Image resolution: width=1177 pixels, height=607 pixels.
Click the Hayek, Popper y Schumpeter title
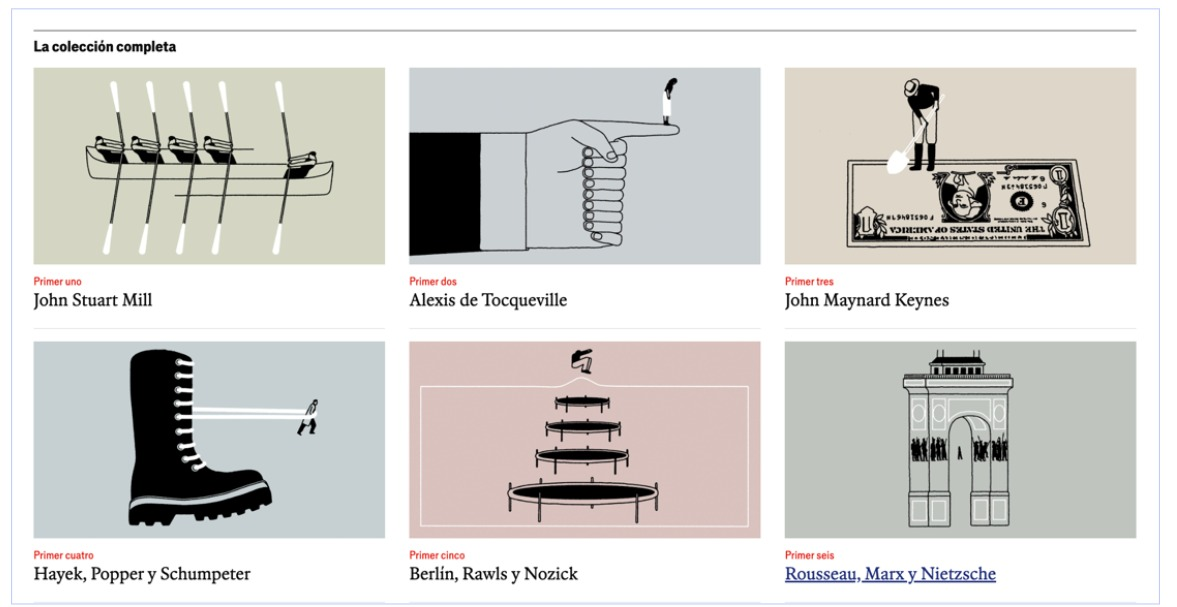click(x=142, y=574)
